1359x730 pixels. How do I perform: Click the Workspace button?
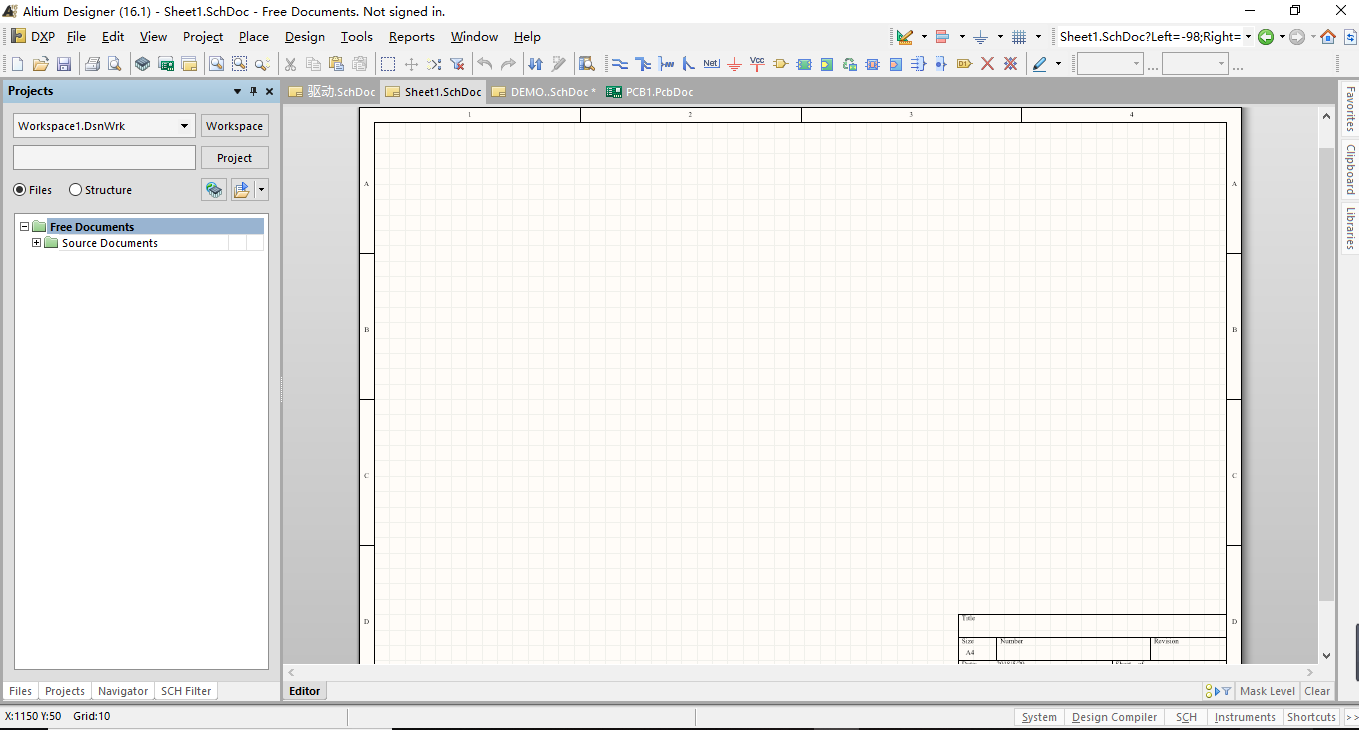tap(234, 126)
